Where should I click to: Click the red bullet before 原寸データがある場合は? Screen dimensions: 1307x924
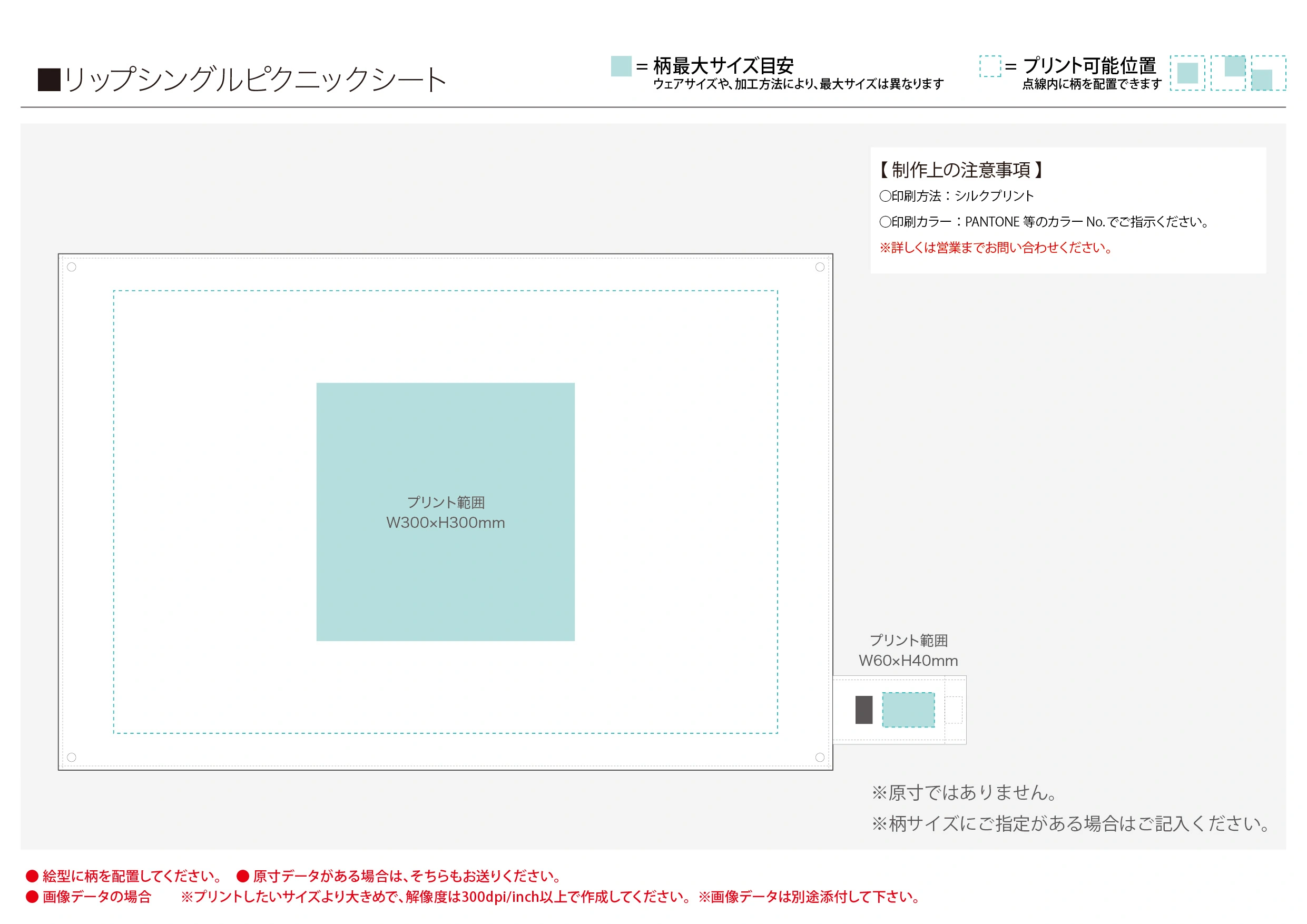243,876
